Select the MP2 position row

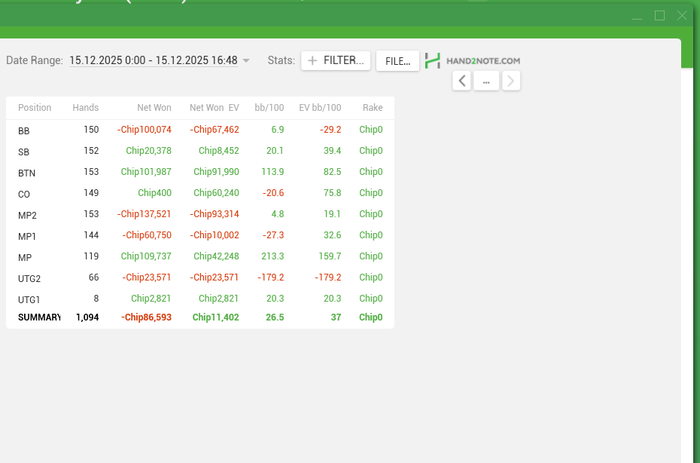click(200, 214)
